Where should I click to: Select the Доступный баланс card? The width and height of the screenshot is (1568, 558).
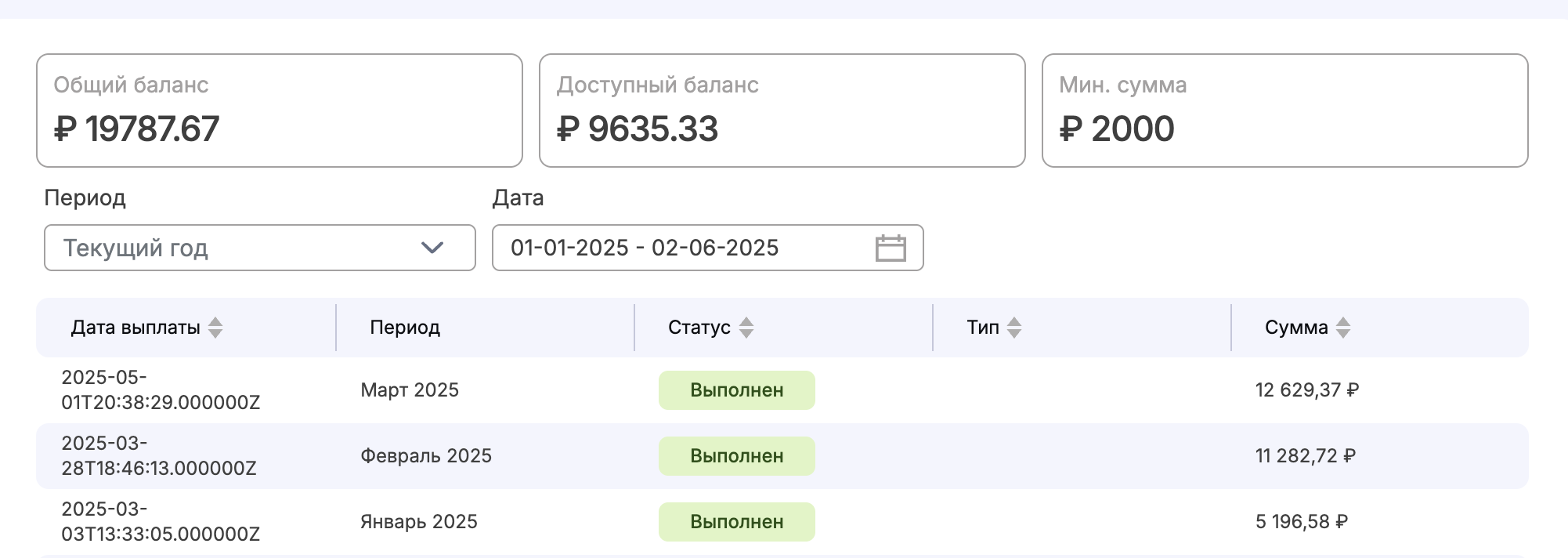coord(782,111)
